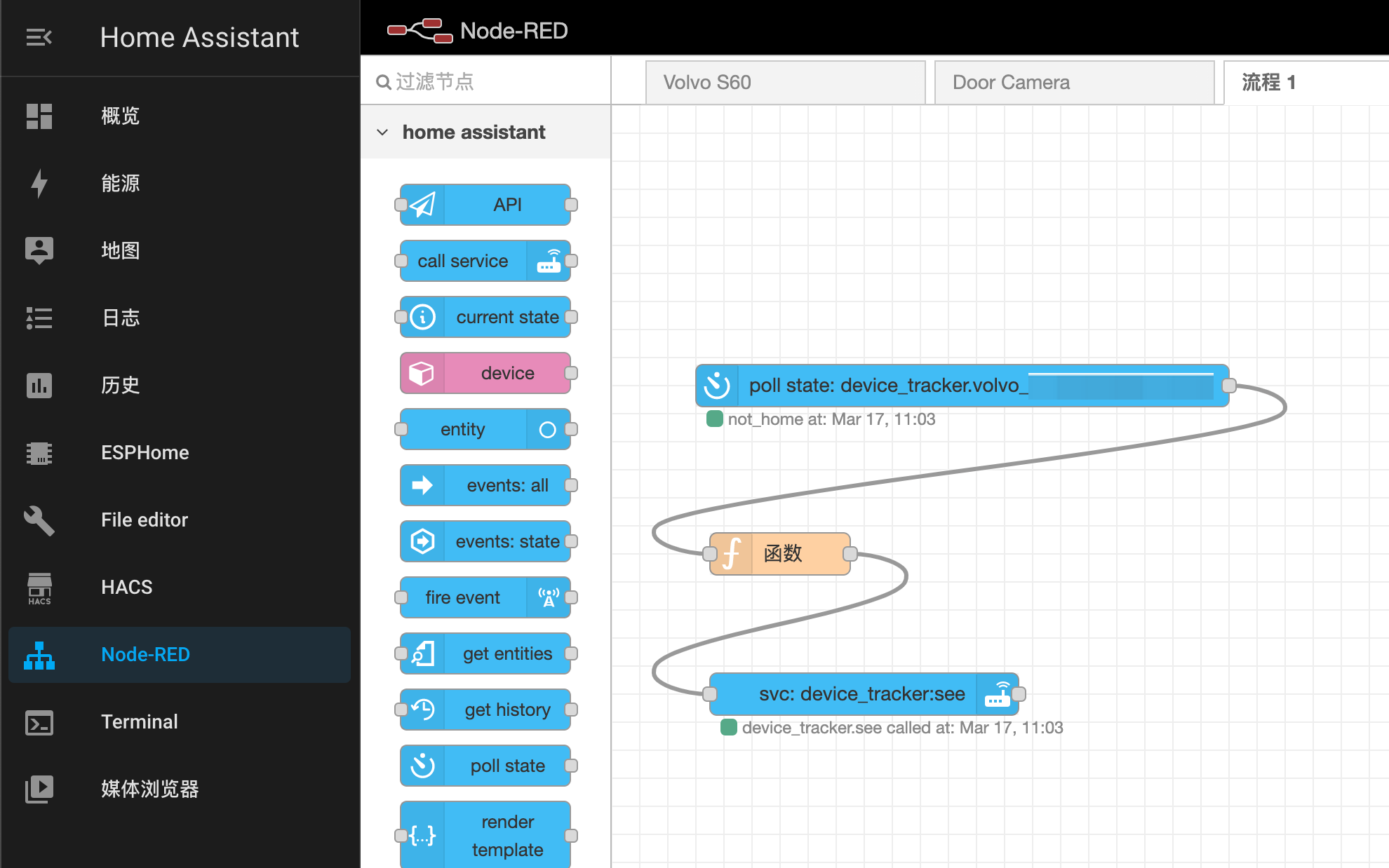Select the API node paper-plane icon
This screenshot has width=1389, height=868.
point(423,205)
